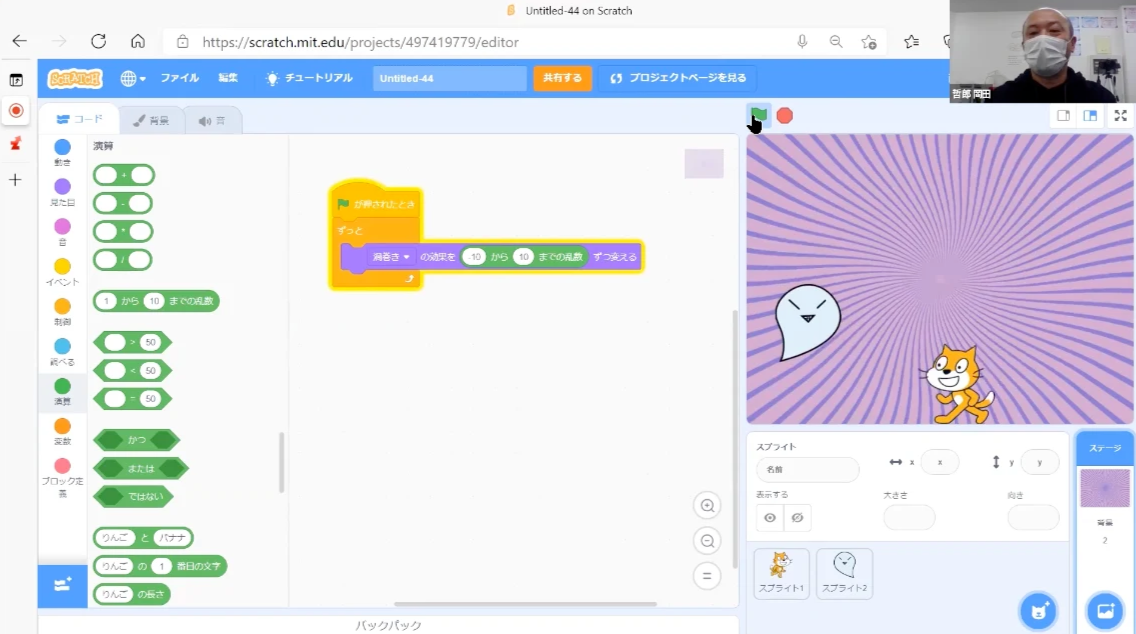Switch to the 背景 tab

tap(151, 120)
